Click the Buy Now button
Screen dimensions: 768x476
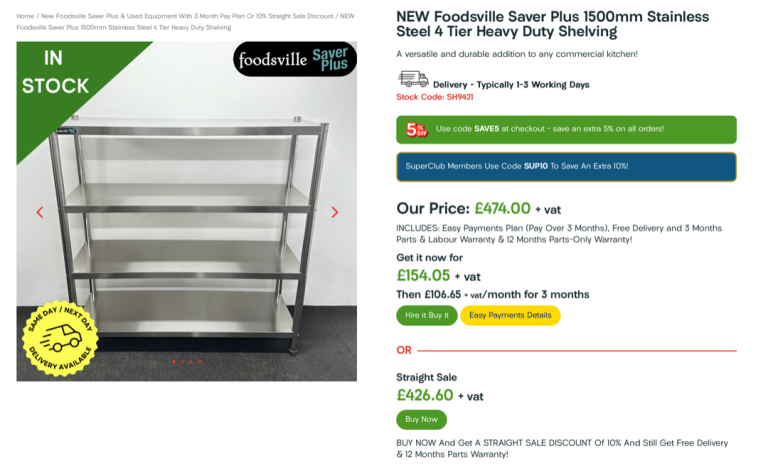[421, 420]
